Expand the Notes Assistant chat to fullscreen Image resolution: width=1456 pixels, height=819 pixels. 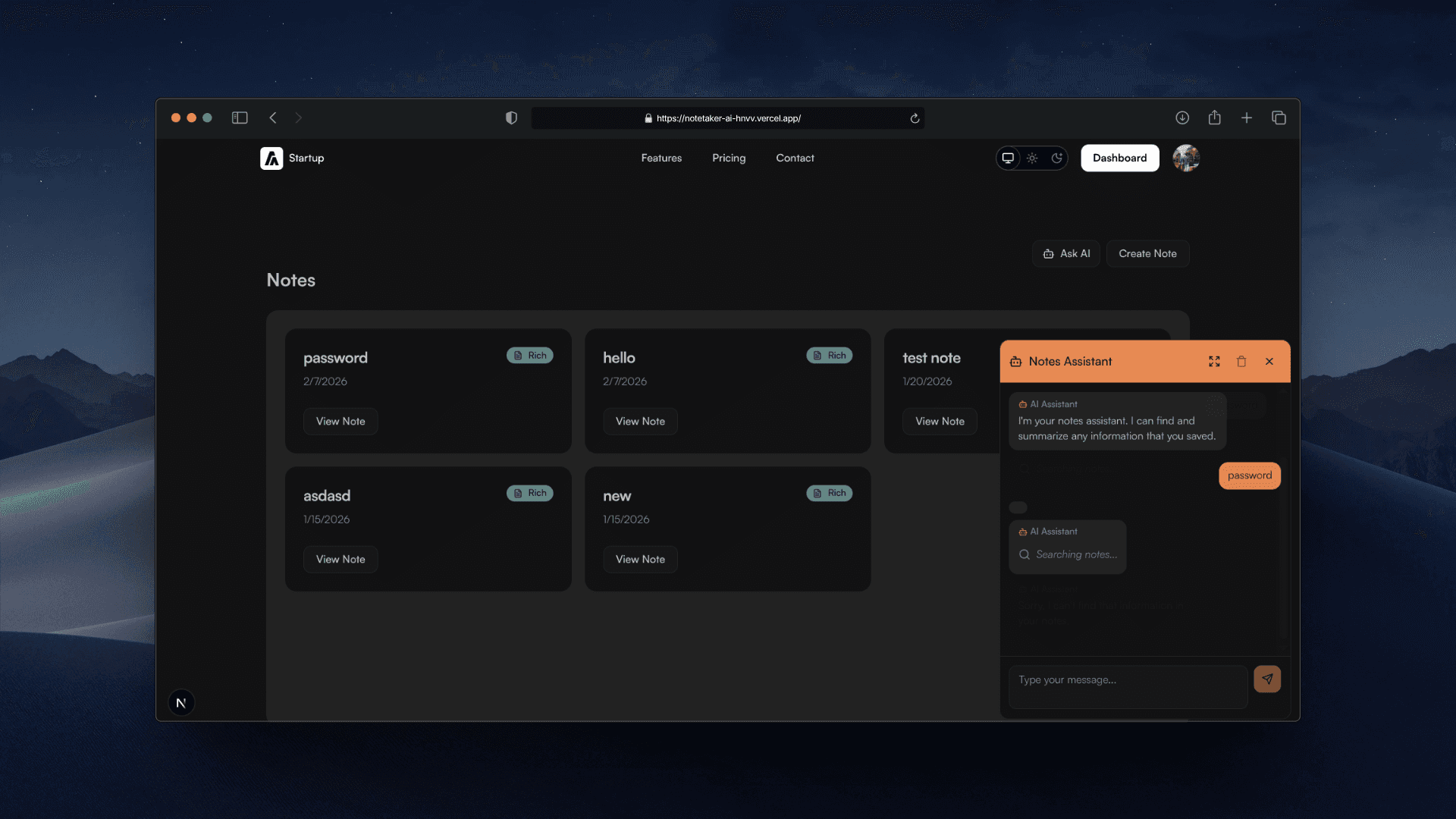click(x=1214, y=362)
